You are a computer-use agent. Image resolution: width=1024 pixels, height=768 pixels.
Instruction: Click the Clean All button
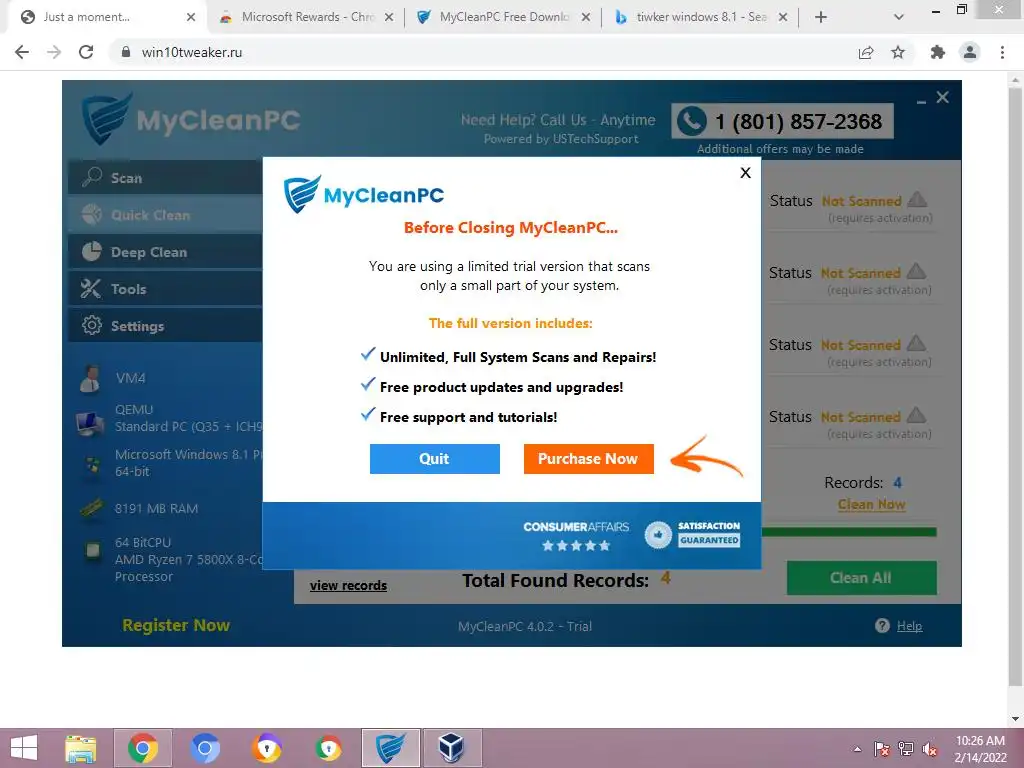(x=861, y=577)
